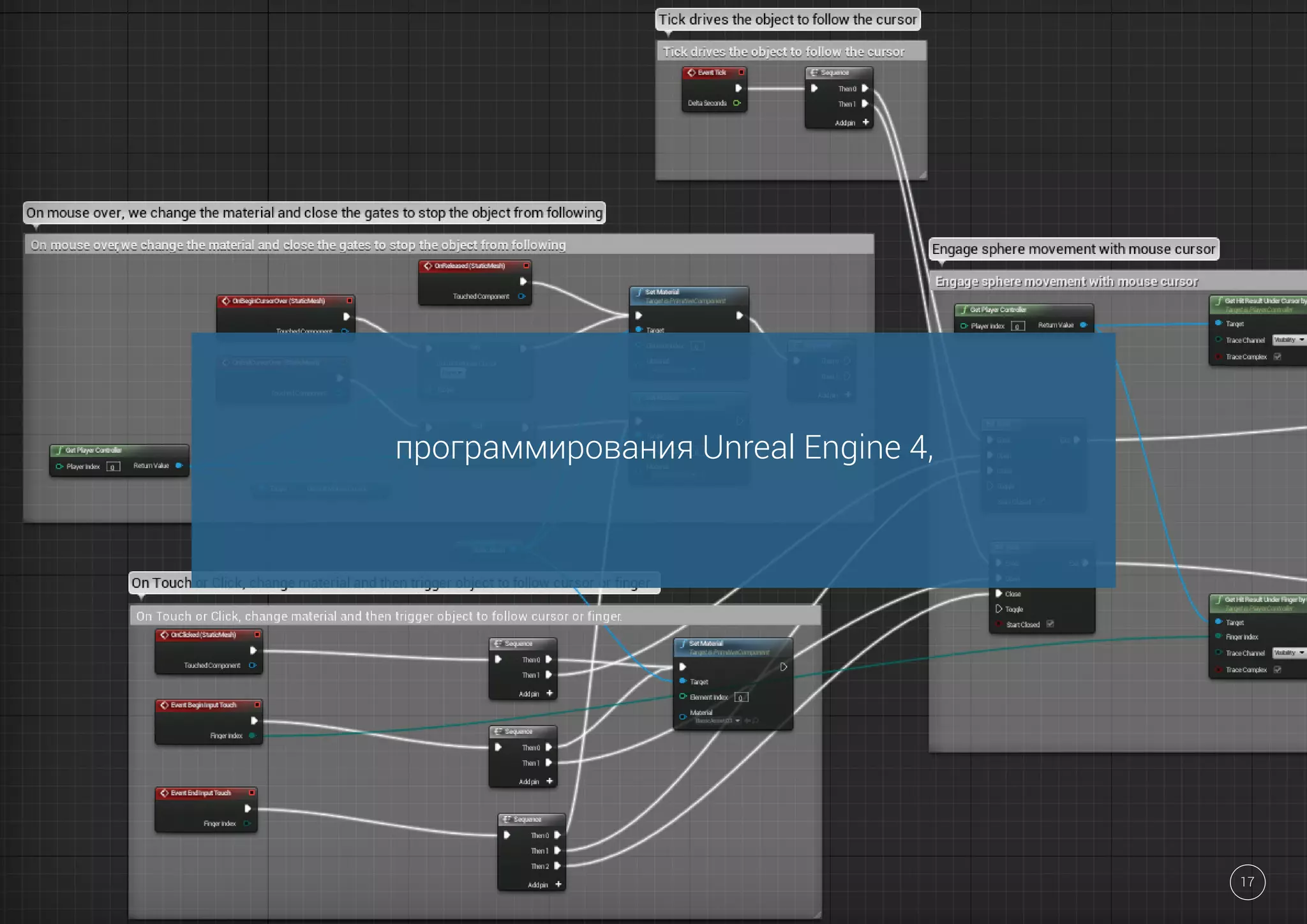Image resolution: width=1307 pixels, height=924 pixels.
Task: Toggle Trace Complex on Get Hit Result Under Finger
Action: tap(1278, 669)
